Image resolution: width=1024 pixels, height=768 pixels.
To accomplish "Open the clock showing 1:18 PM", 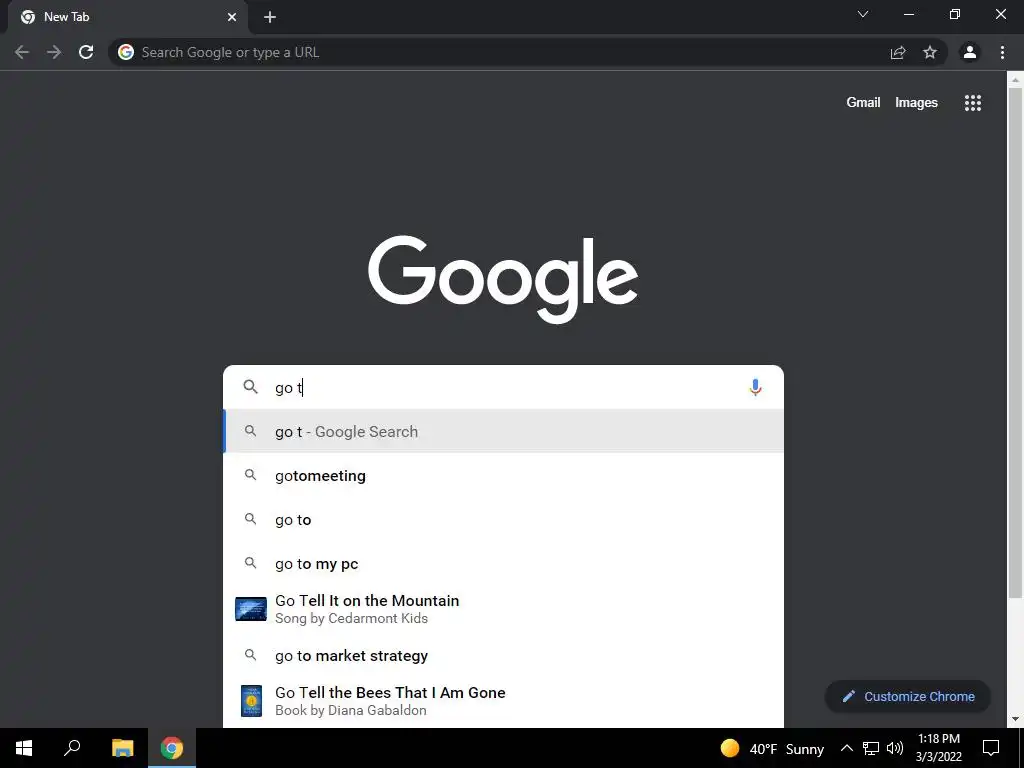I will (x=938, y=748).
